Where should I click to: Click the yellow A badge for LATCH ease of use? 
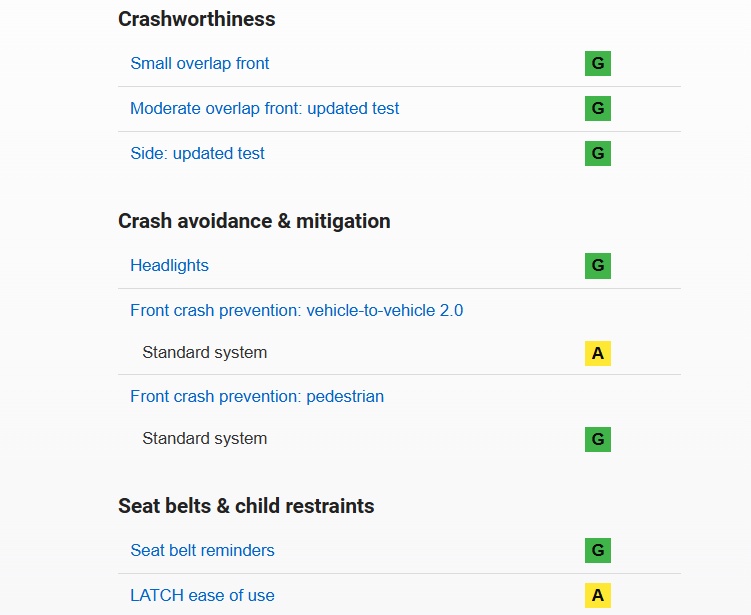[x=598, y=595]
